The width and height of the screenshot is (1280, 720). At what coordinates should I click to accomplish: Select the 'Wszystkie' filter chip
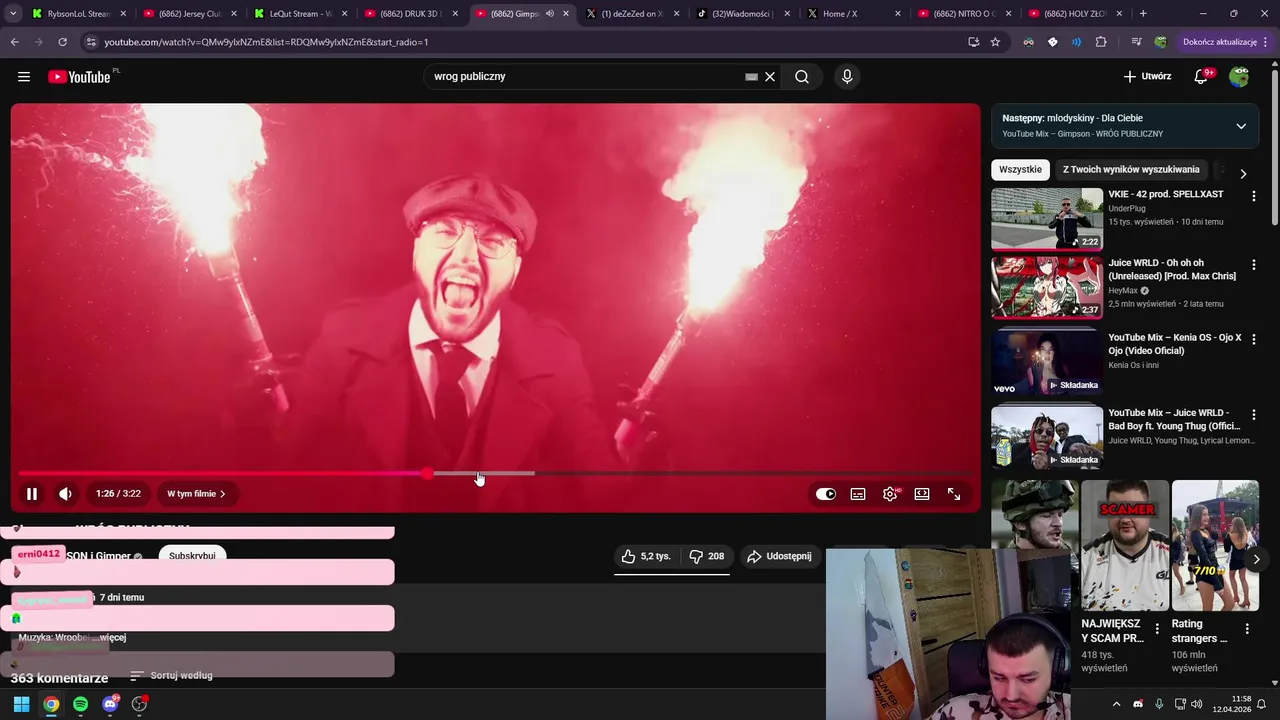[x=1020, y=170]
